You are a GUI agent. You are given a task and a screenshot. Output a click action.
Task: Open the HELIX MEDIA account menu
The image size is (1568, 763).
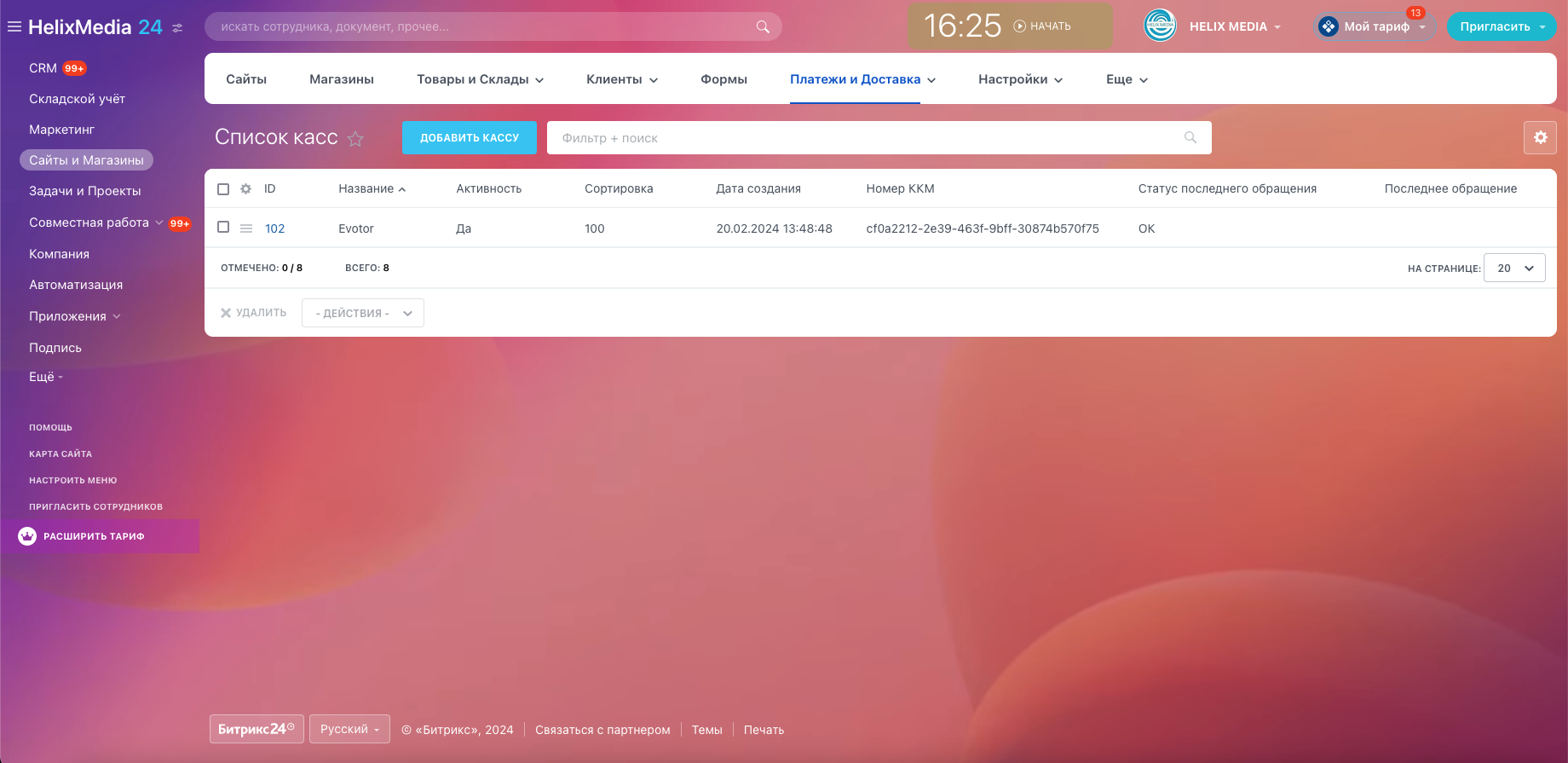point(1235,26)
